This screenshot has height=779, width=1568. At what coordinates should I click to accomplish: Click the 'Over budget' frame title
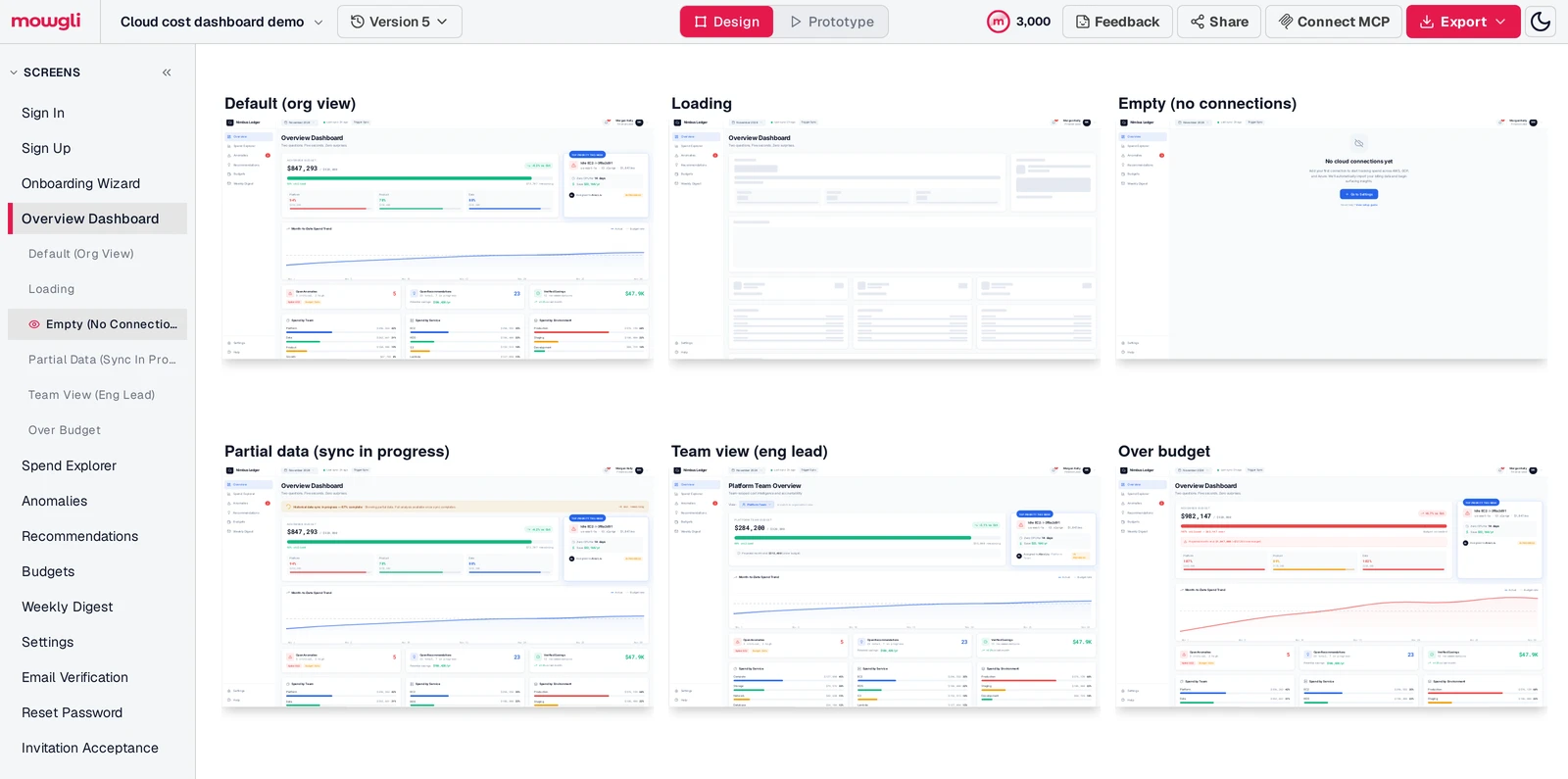tap(1164, 451)
